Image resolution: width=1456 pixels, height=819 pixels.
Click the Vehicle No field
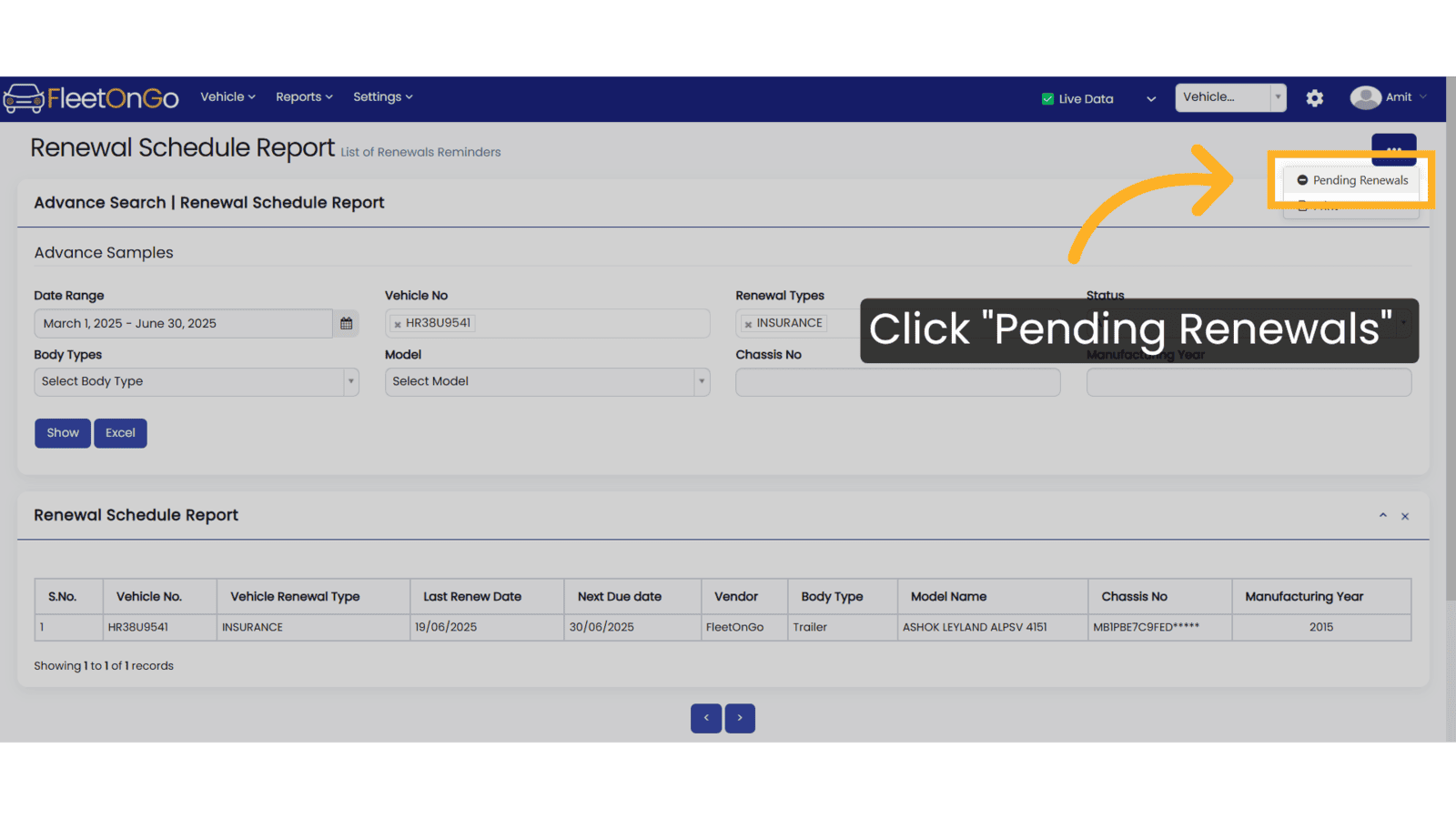coord(547,323)
